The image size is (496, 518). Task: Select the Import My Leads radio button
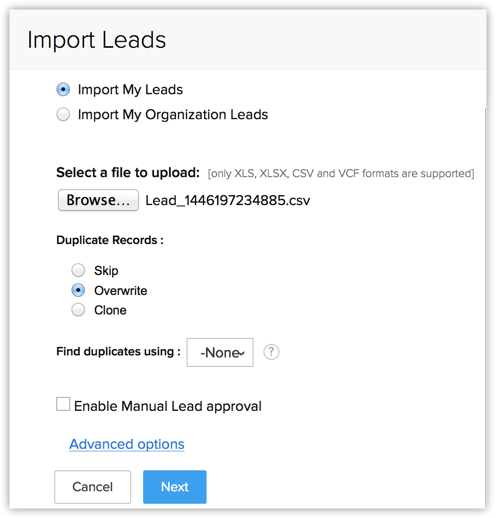click(x=63, y=89)
